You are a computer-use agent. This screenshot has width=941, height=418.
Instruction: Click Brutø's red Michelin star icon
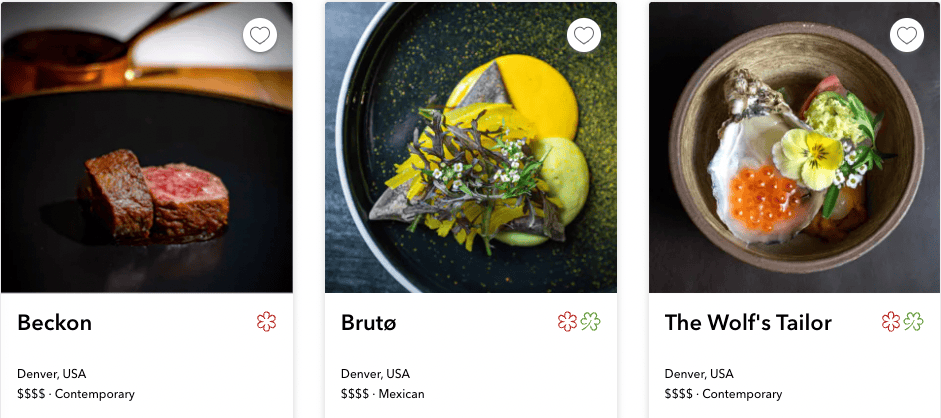point(567,322)
